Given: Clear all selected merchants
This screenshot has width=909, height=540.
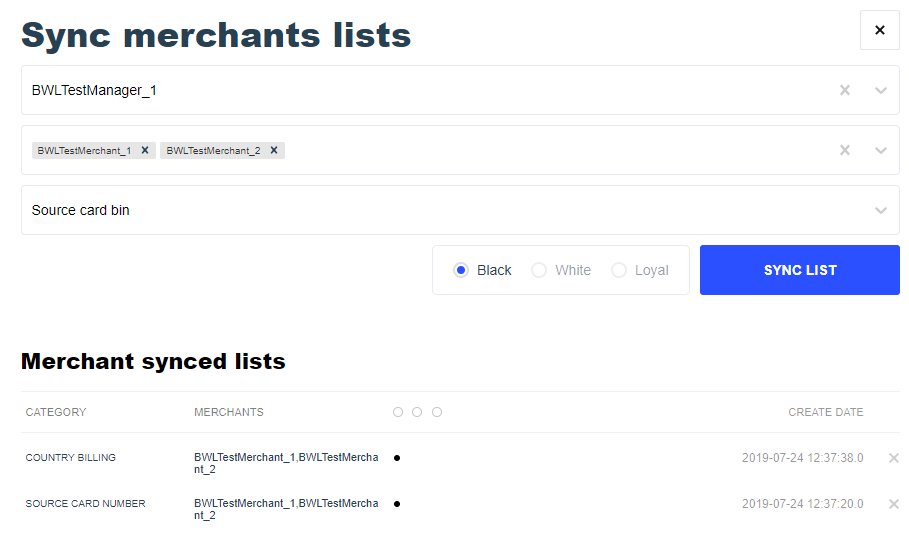Looking at the screenshot, I should (x=845, y=150).
